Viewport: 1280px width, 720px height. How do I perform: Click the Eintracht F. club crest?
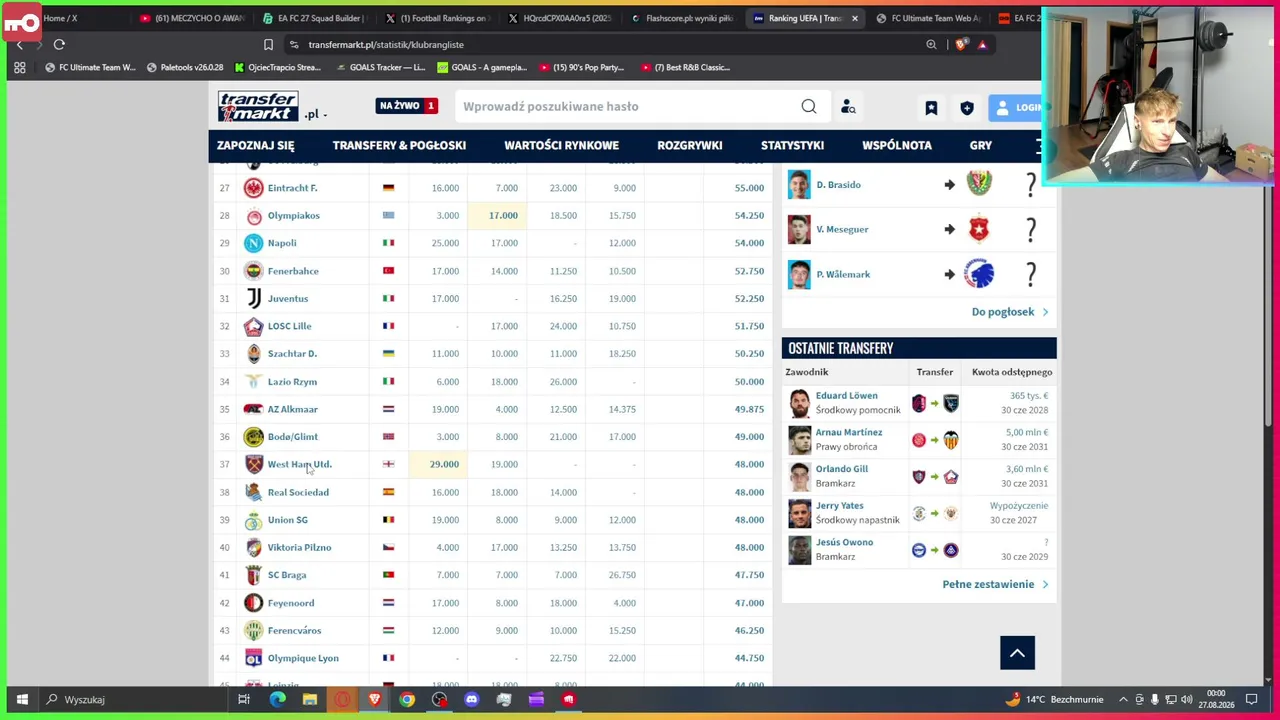254,188
